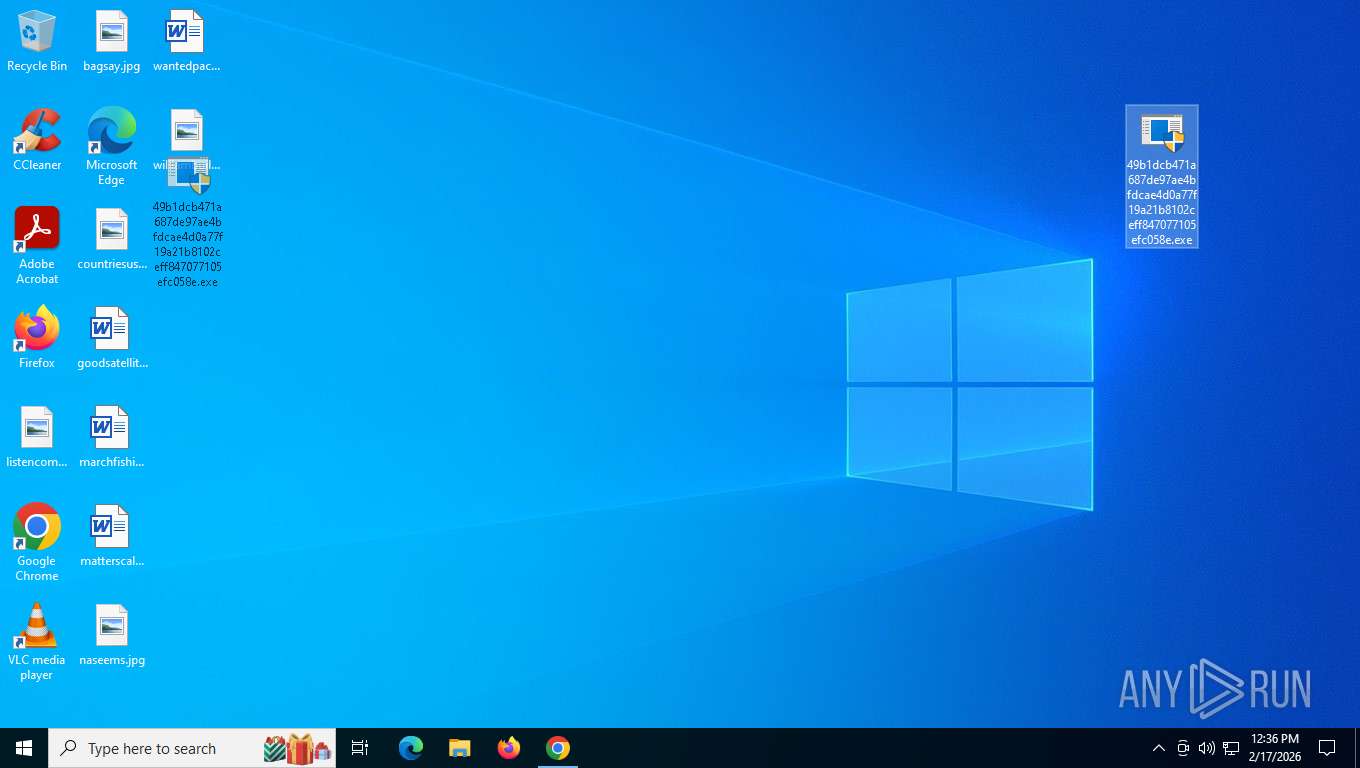The image size is (1360, 768).
Task: Select the Firefox desktop shortcut
Action: click(37, 338)
